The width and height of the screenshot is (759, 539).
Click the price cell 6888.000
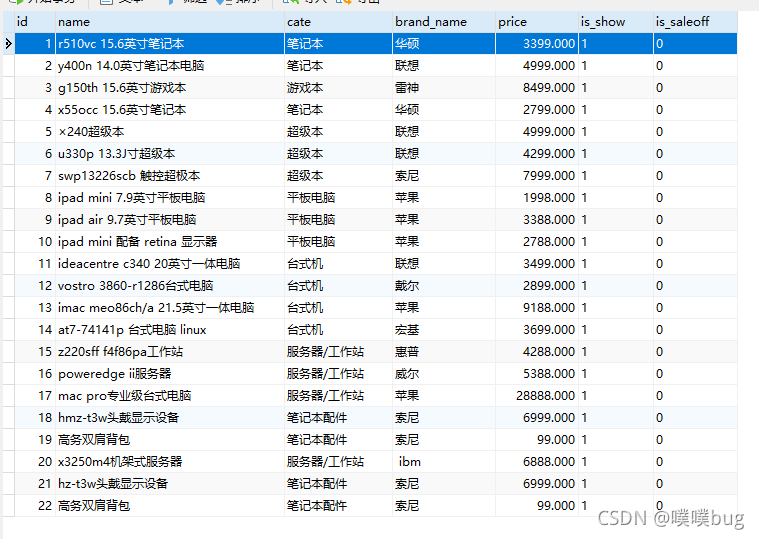[x=536, y=462]
